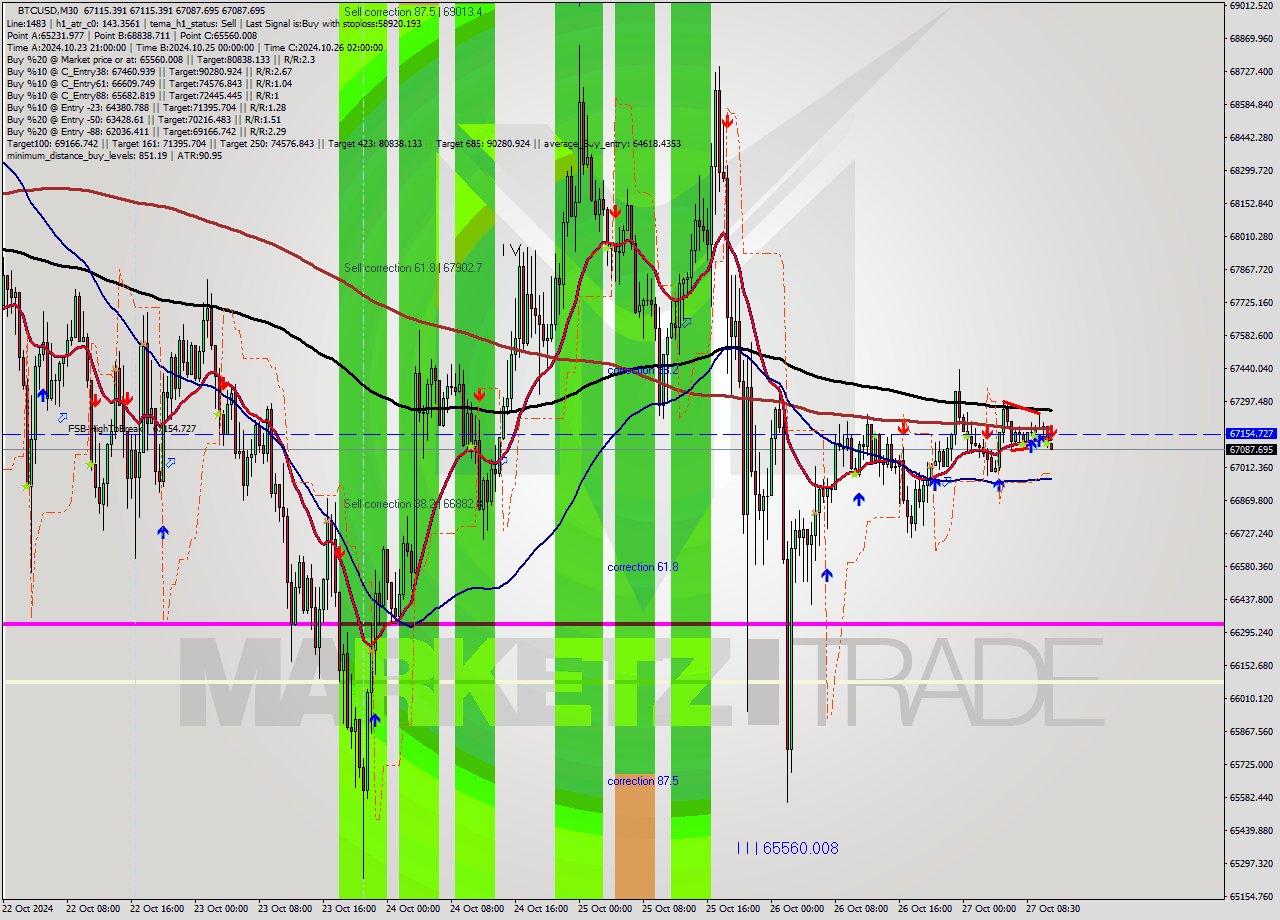Viewport: 1280px width, 920px height.
Task: Click the 'Point A:65231.977' info line
Action: click(x=131, y=35)
